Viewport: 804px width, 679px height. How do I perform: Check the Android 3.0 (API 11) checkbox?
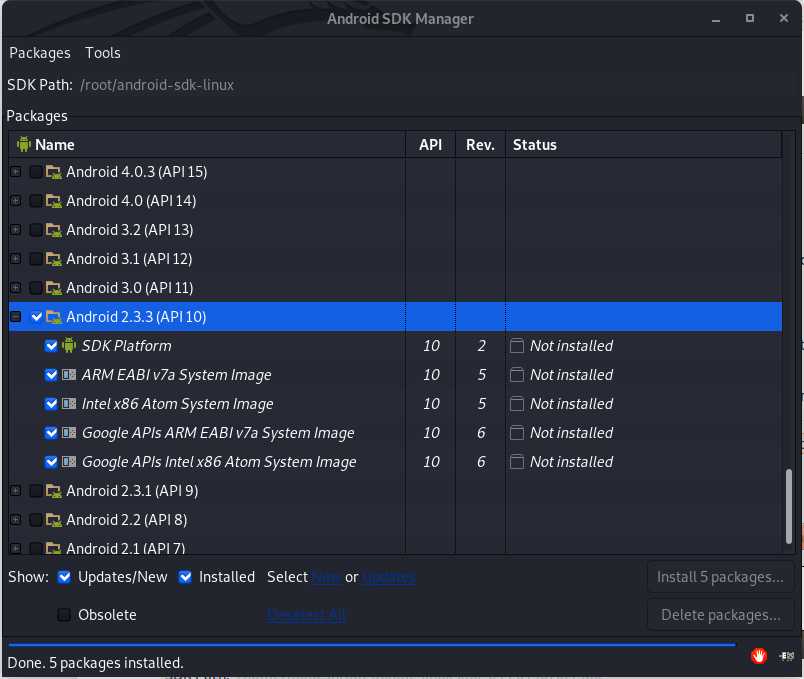36,288
